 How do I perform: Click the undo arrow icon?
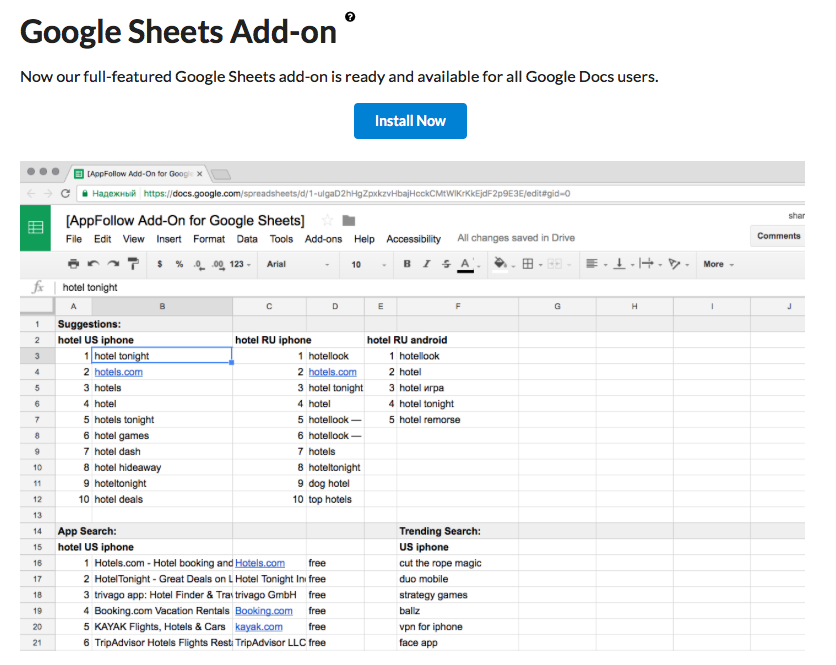pos(93,264)
